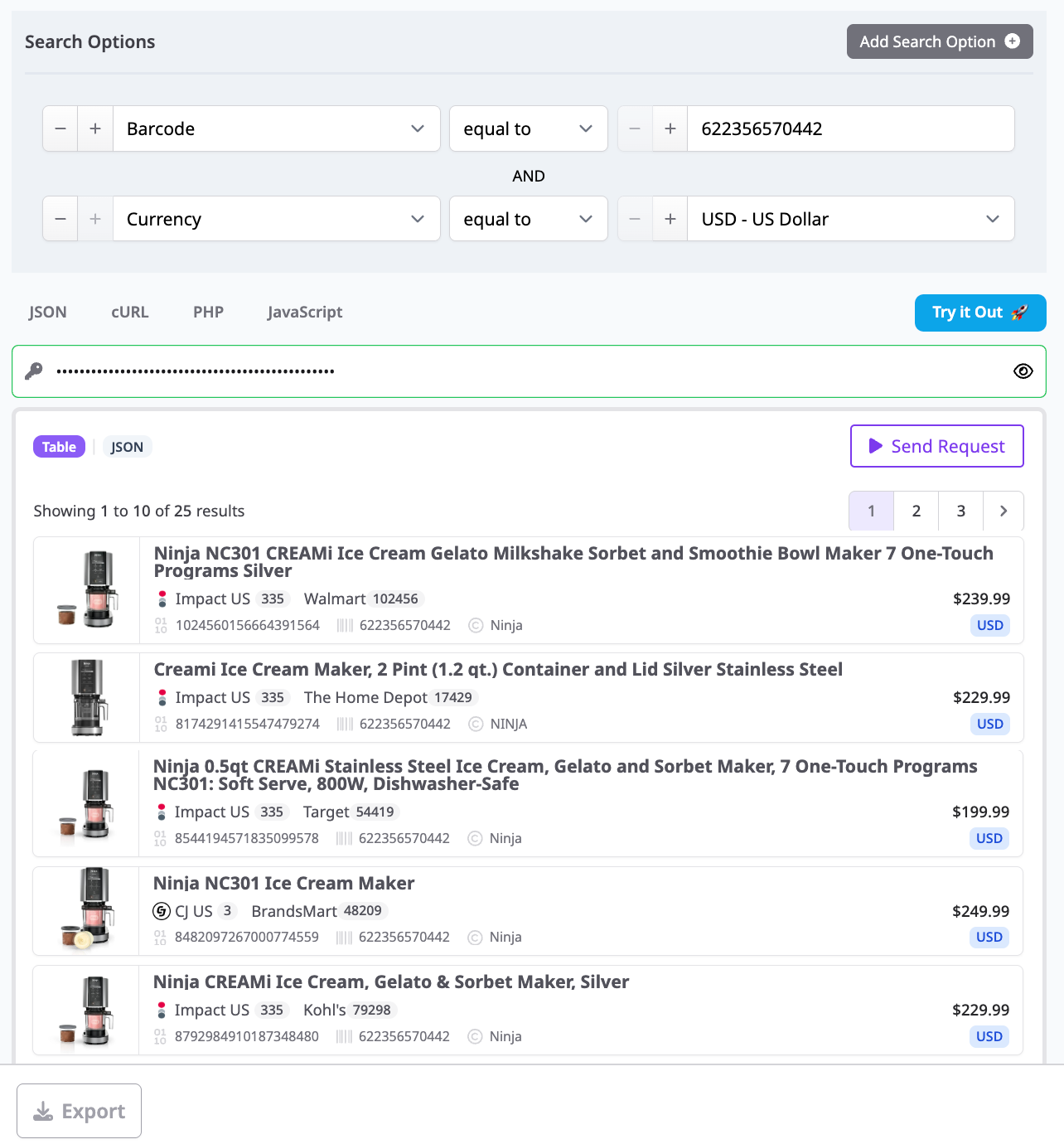Click brand copyright icon next to NINJA
Screen dimensions: 1064x1144
point(476,724)
